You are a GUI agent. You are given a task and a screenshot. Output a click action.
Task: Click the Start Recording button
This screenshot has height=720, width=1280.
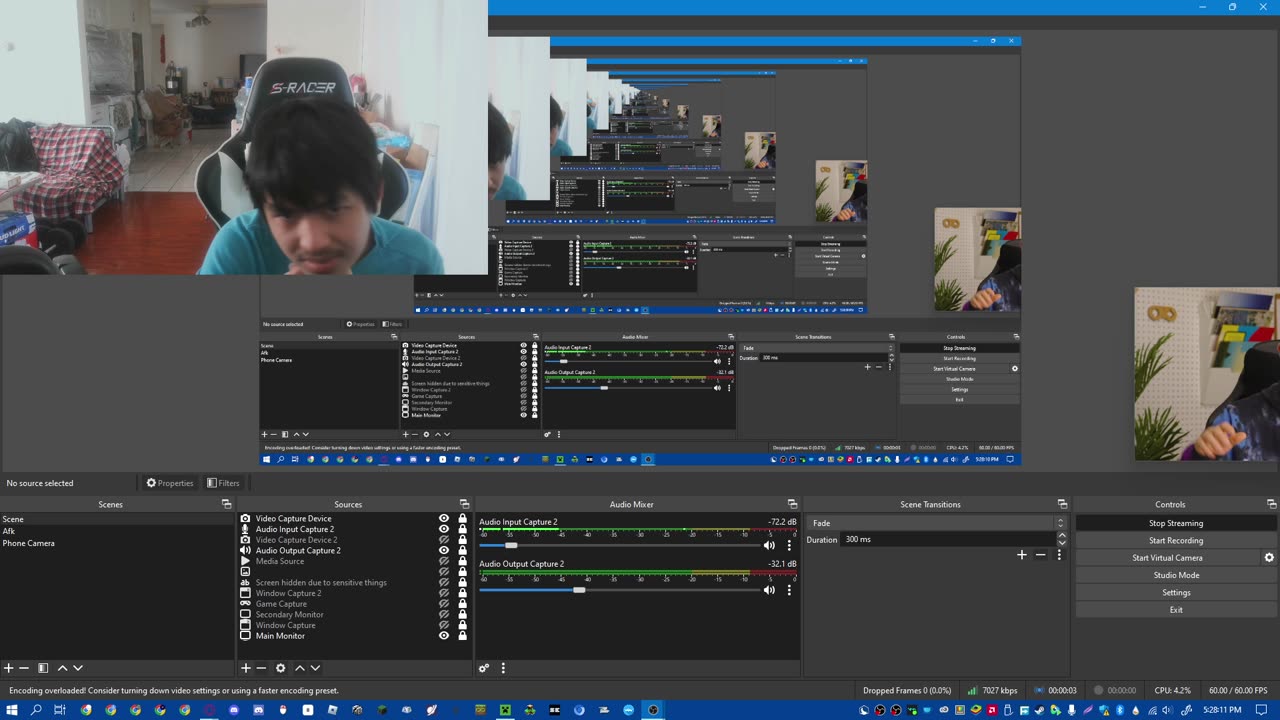[1176, 541]
